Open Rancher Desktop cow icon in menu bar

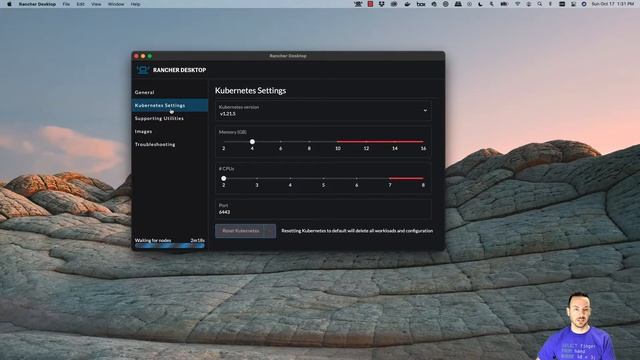click(358, 4)
